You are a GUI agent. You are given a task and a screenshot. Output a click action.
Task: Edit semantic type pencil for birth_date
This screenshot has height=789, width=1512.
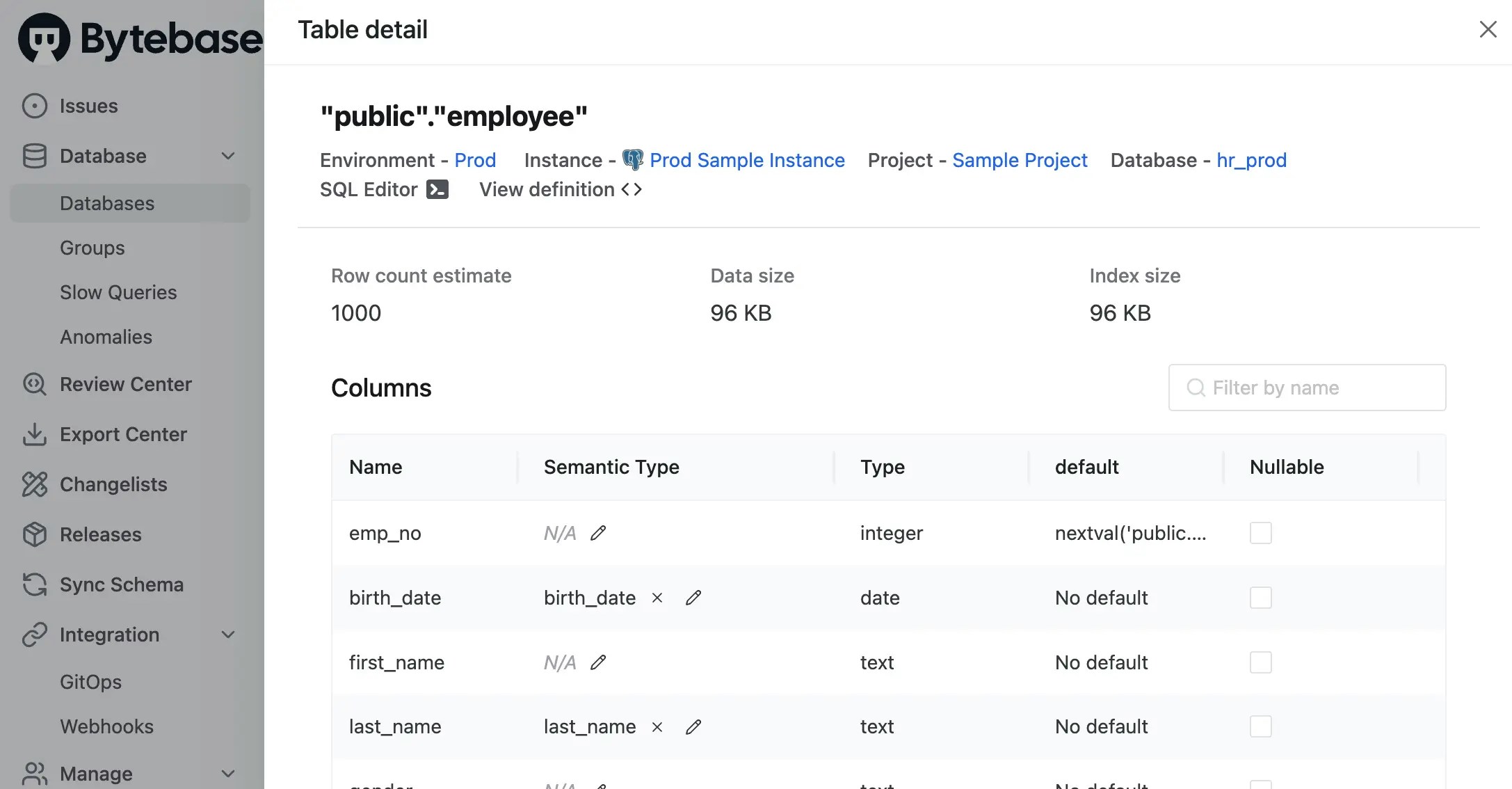click(x=693, y=598)
